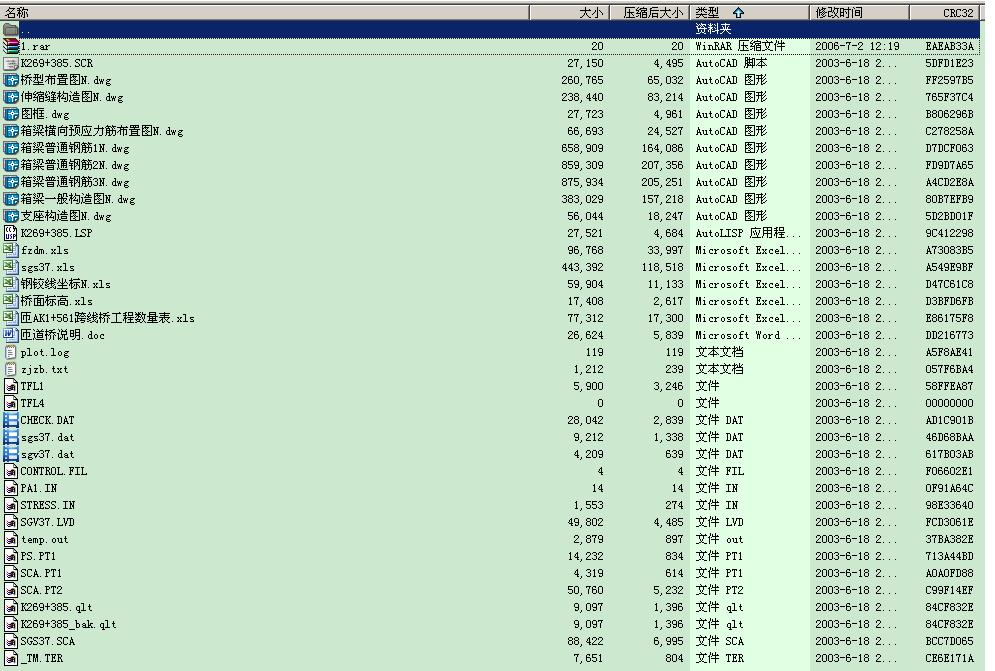The image size is (995, 671).
Task: Select the K269+385.SCR script file icon
Action: point(11,63)
